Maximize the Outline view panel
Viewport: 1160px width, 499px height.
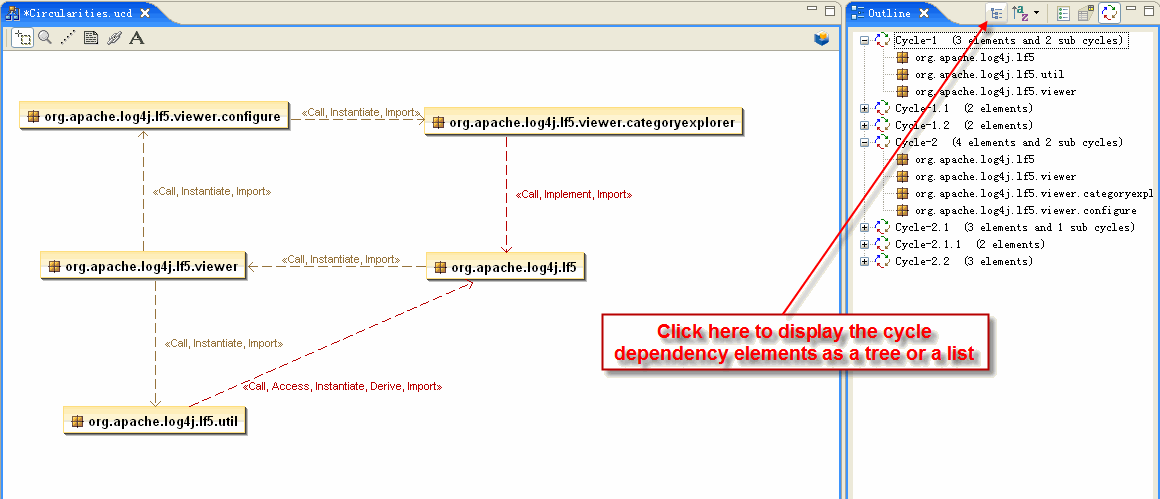[x=1149, y=10]
